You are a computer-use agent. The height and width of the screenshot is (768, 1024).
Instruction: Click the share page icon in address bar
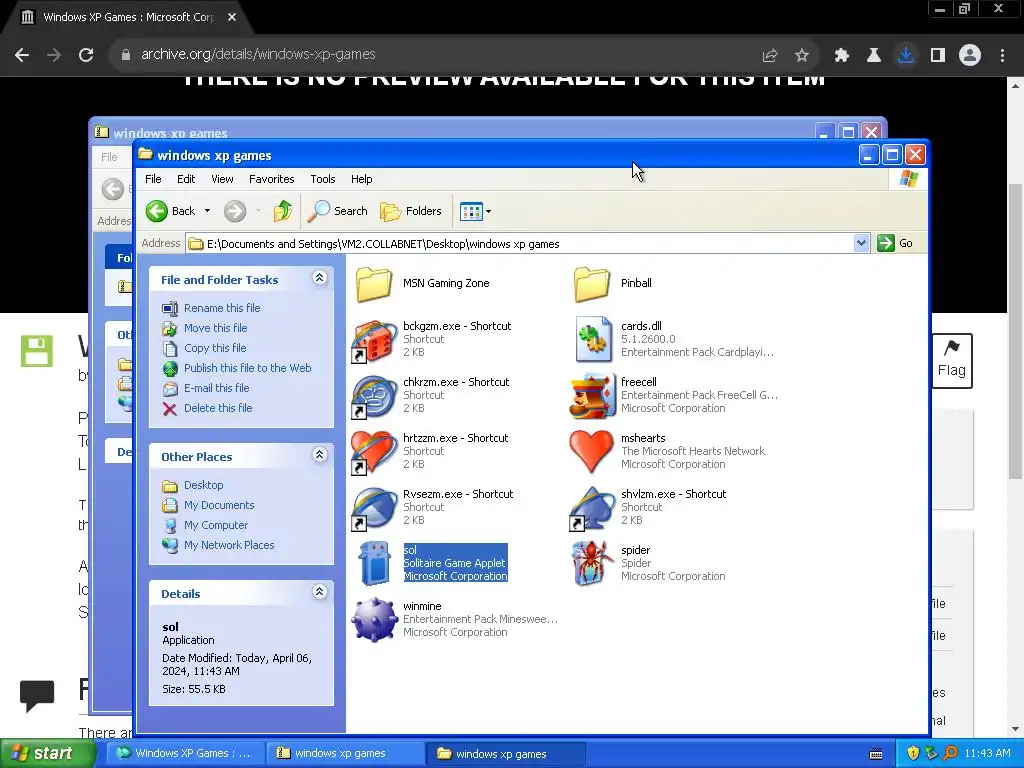point(770,56)
